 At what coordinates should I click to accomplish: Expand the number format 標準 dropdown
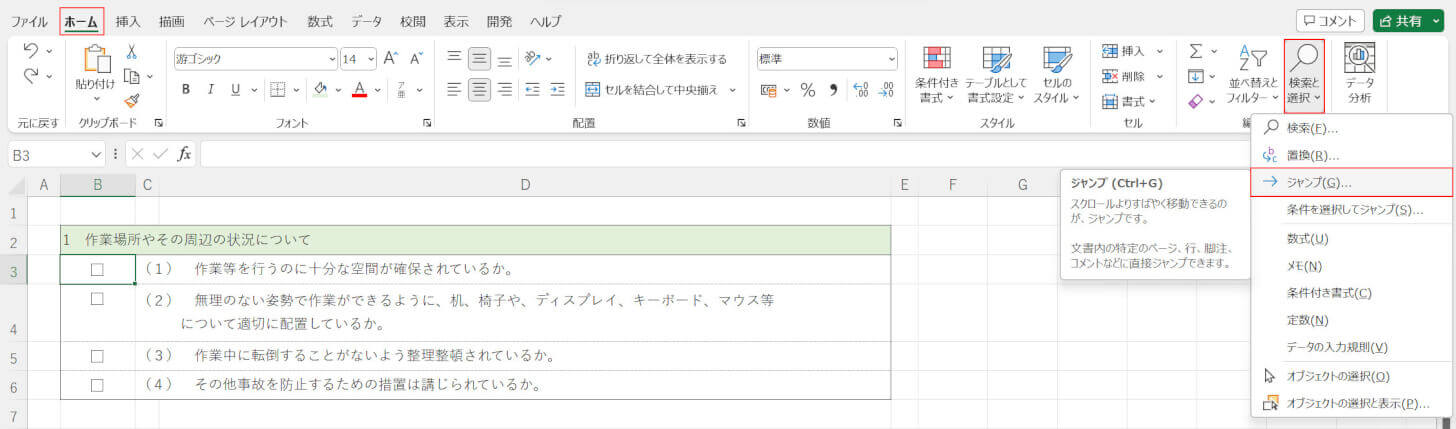(890, 59)
